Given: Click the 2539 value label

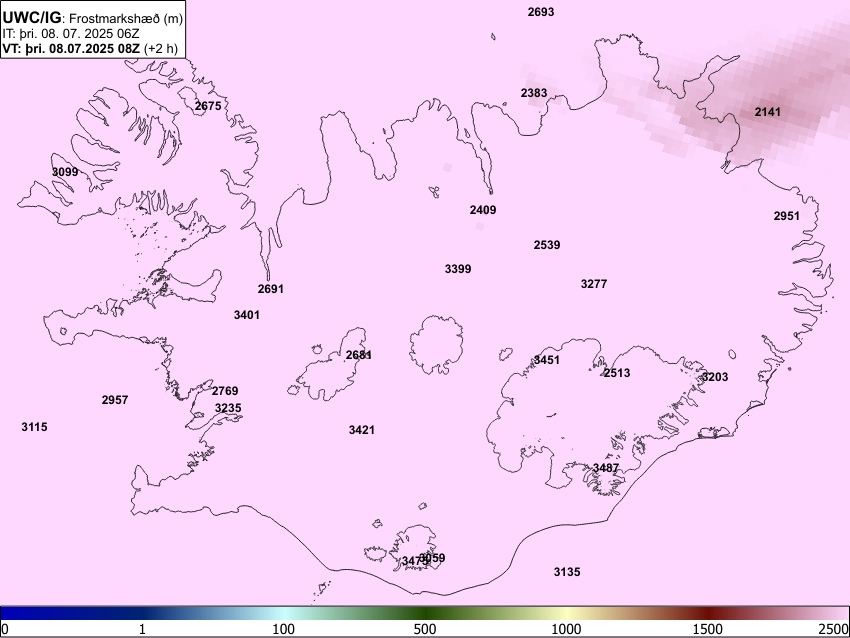Looking at the screenshot, I should [547, 245].
